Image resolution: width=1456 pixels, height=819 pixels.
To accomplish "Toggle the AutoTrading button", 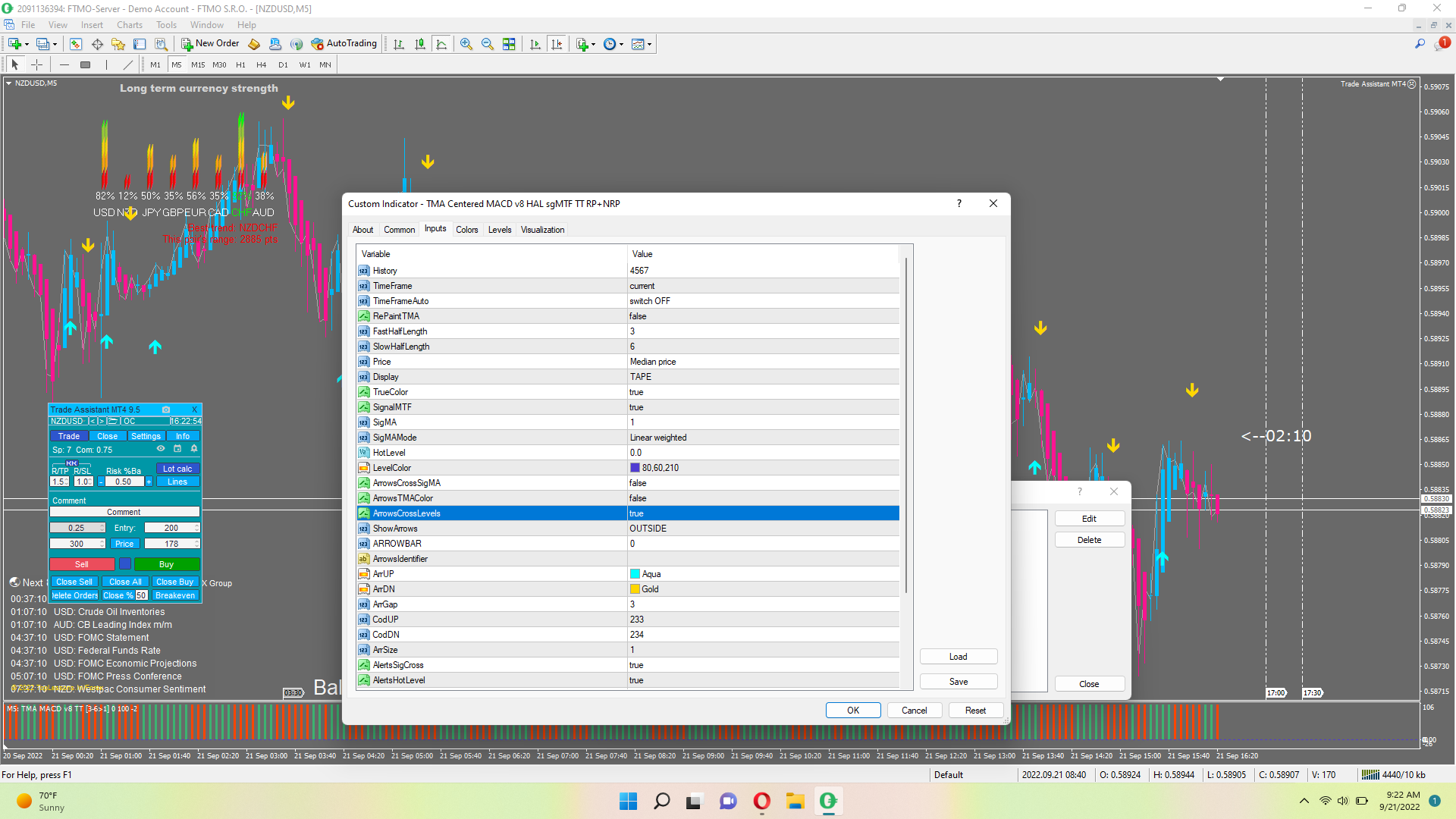I will click(344, 44).
